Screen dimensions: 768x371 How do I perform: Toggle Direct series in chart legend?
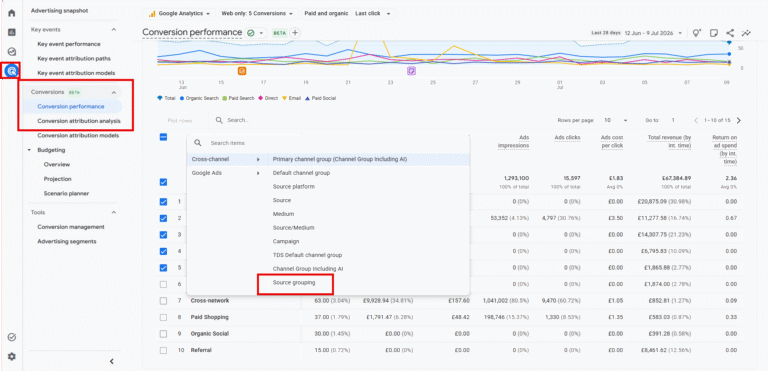268,98
